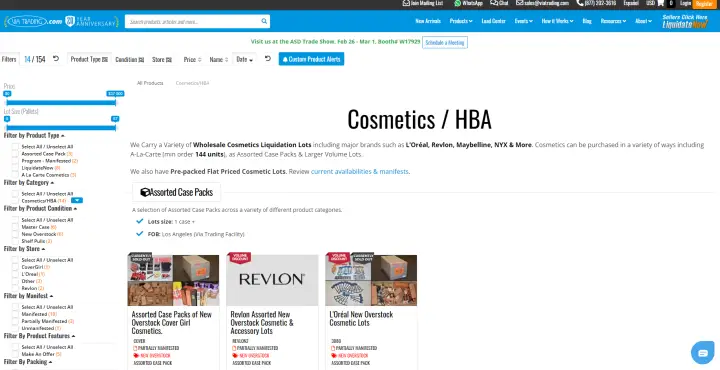Toggle the Cosmetics/HBA category checkbox
This screenshot has height=370, width=720.
pos(16,201)
